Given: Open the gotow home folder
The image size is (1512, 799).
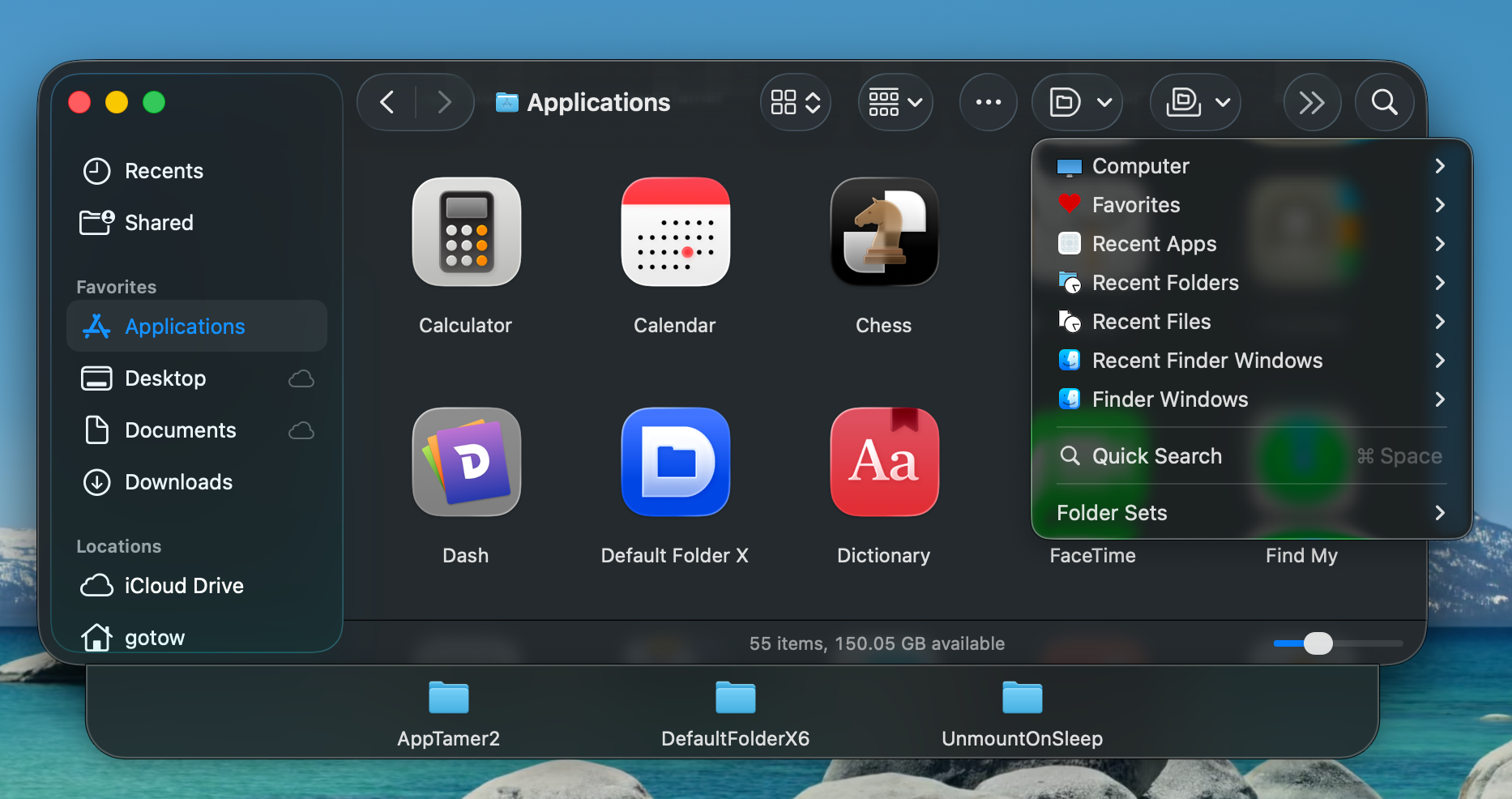Looking at the screenshot, I should tap(197, 638).
